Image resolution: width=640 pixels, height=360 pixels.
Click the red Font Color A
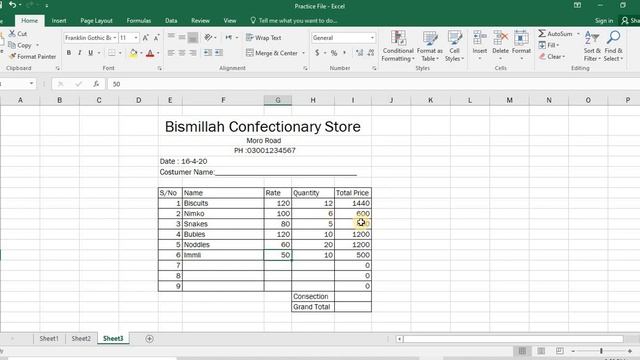[150, 53]
